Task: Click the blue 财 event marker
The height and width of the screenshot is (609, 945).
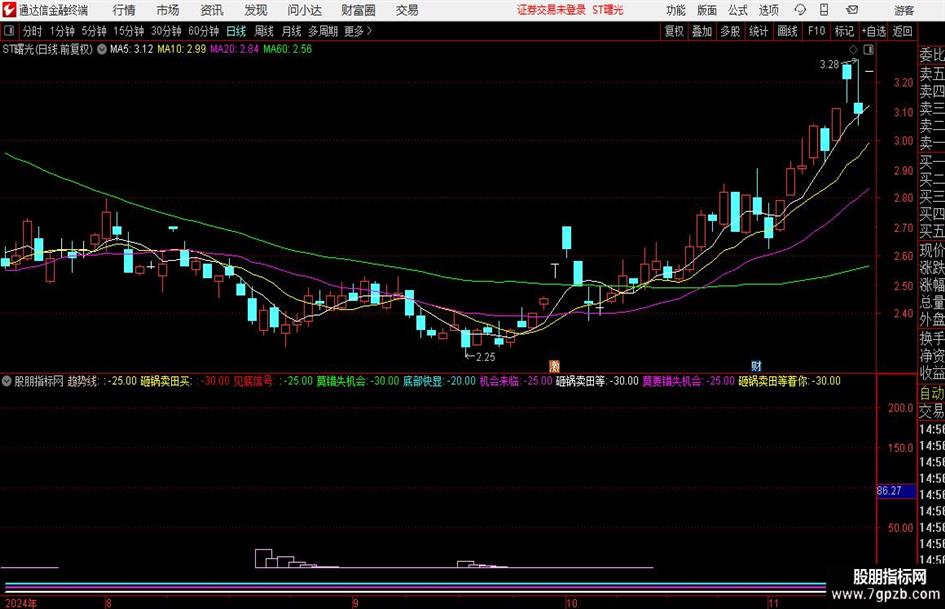Action: (x=756, y=365)
